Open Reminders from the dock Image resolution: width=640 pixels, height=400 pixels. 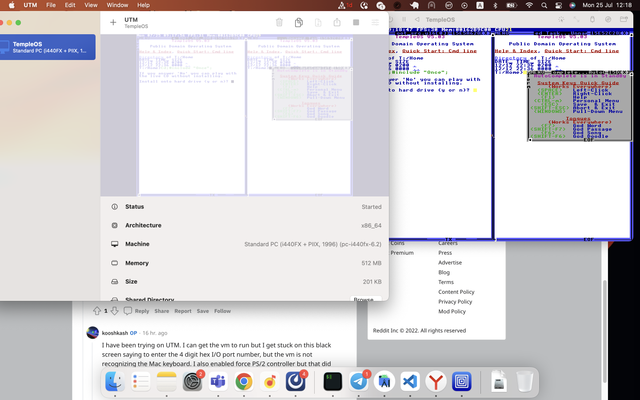click(x=141, y=382)
